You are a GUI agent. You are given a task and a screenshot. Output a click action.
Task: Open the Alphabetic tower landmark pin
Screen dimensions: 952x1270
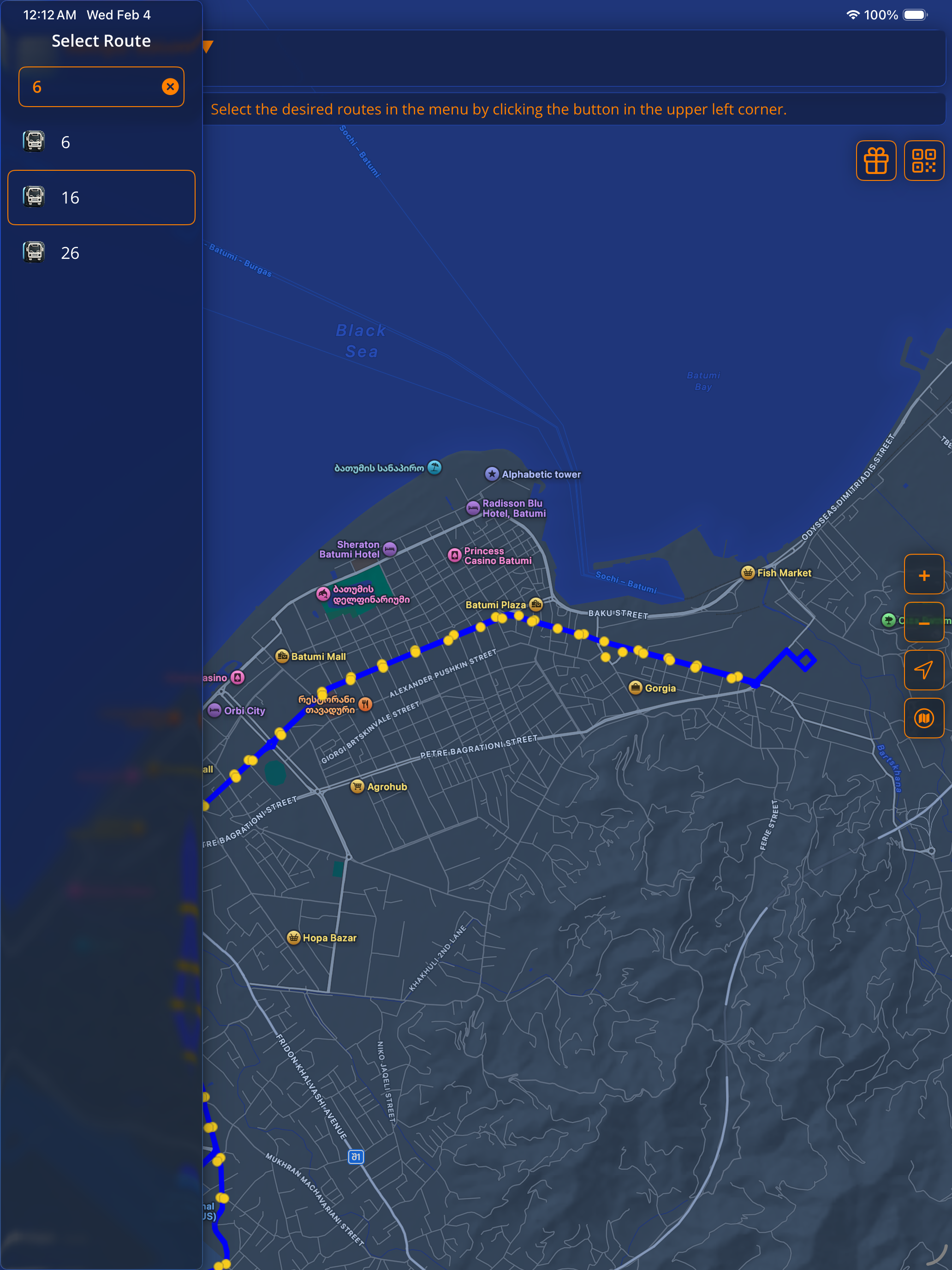click(492, 473)
